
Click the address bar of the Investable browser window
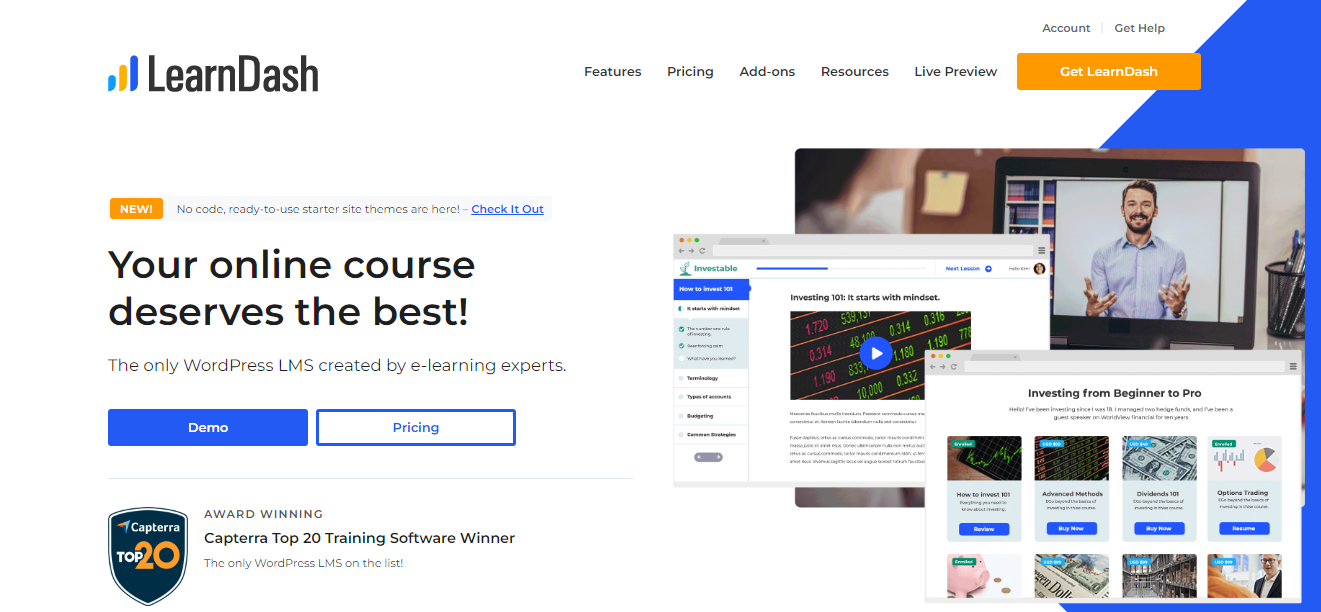[872, 250]
